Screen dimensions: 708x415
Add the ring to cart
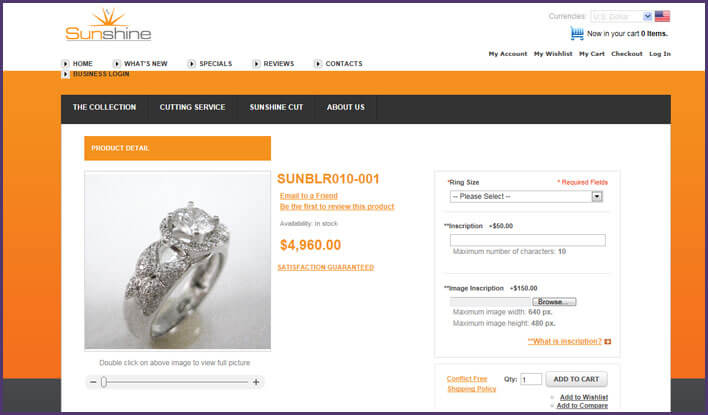(x=576, y=379)
